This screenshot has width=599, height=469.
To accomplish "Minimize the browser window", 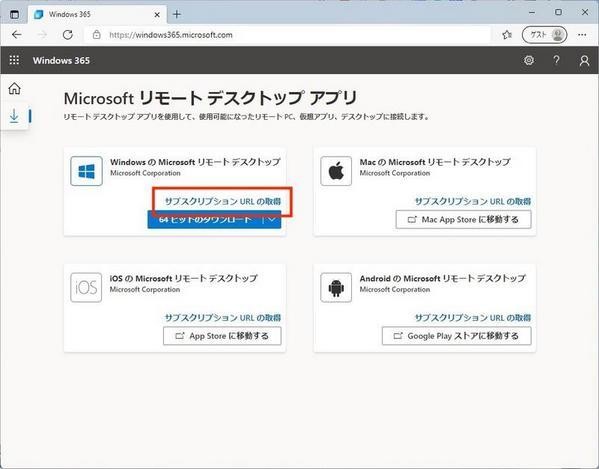I will click(532, 12).
